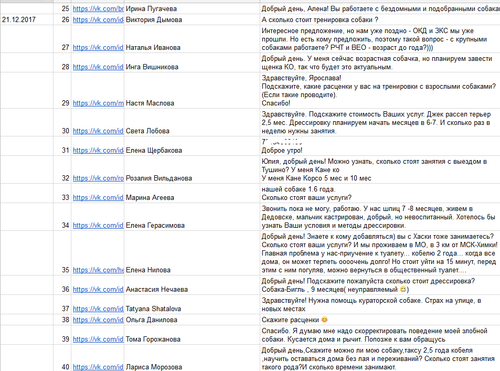Select the name cell Tatyana Shatalova

[192, 304]
